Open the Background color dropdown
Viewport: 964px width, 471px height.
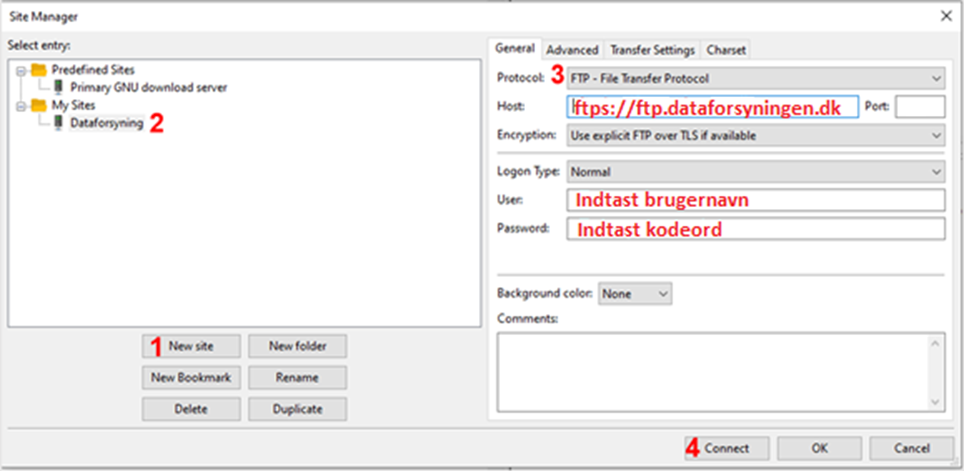click(636, 294)
